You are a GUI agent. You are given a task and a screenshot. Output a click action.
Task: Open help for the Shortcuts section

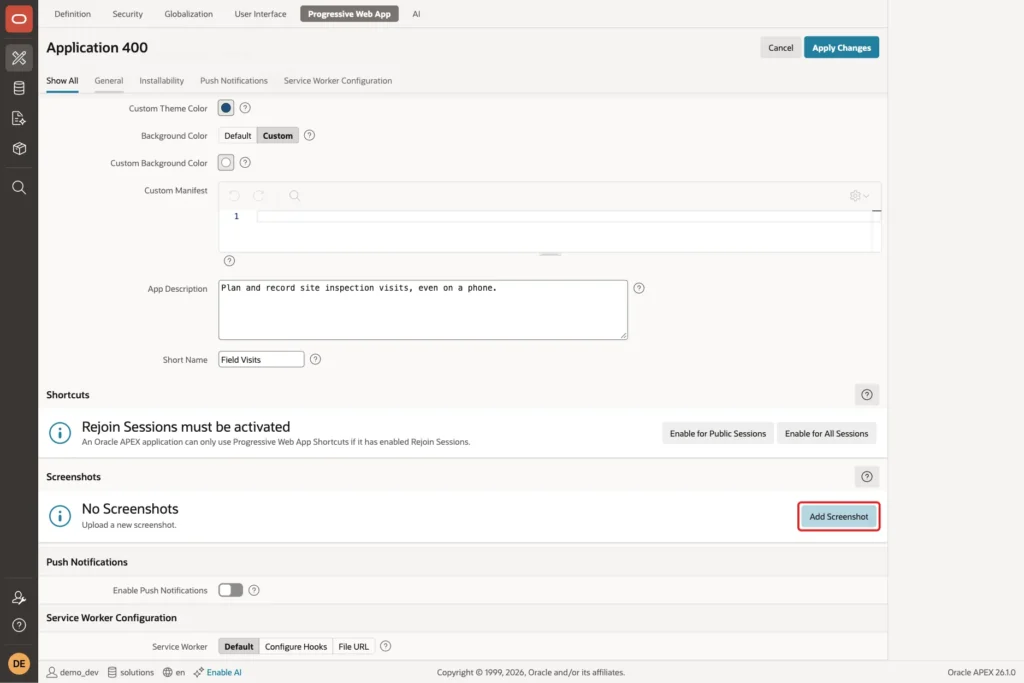click(x=867, y=394)
